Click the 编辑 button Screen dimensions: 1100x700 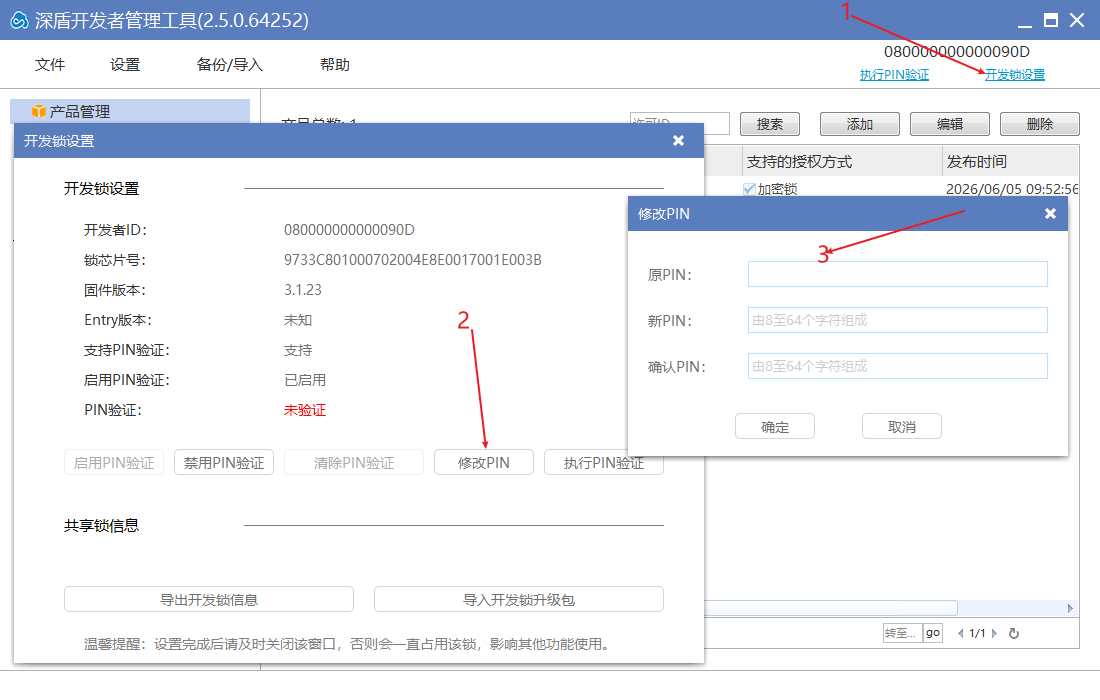point(950,124)
